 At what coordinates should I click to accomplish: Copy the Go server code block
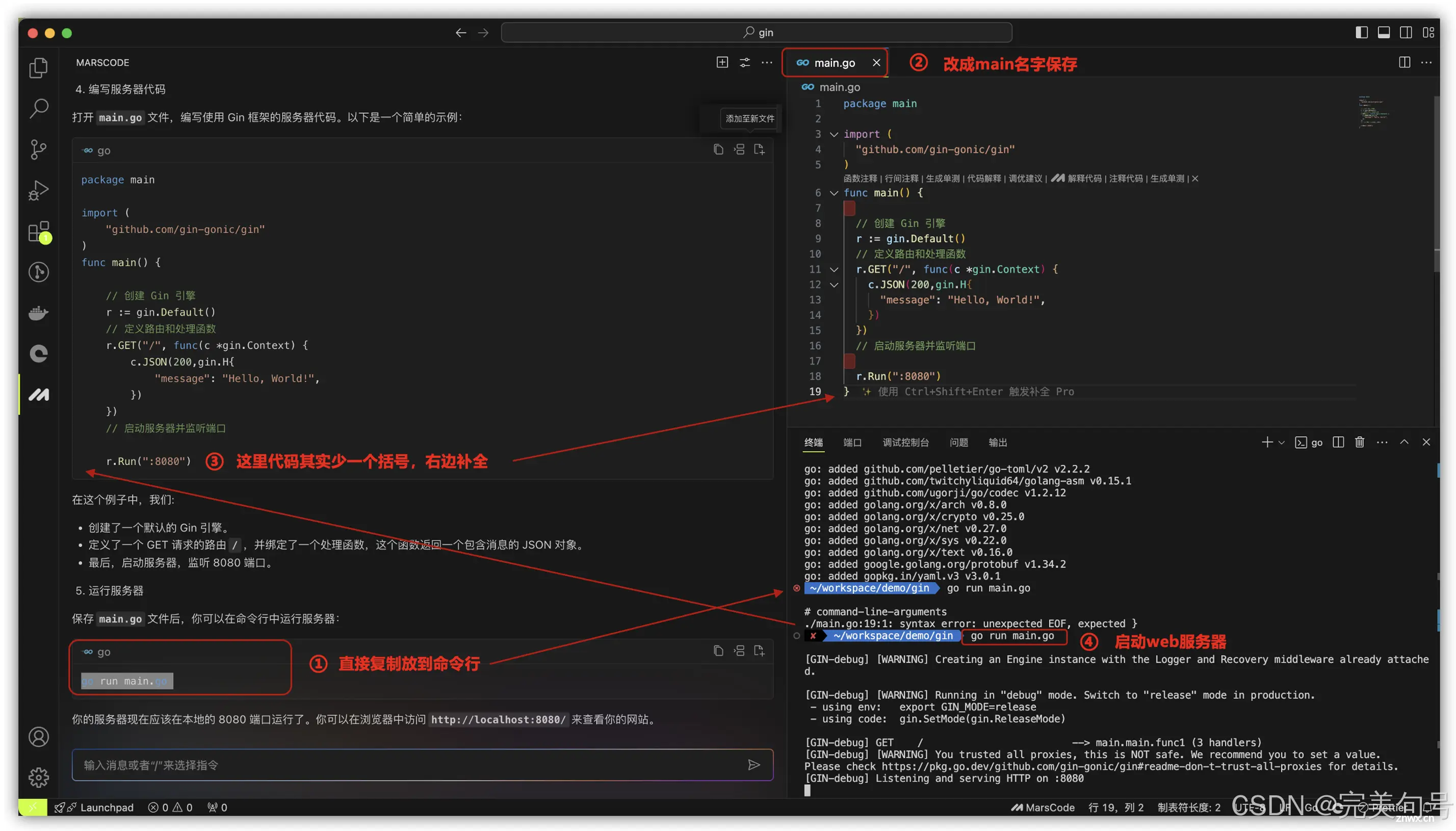pyautogui.click(x=718, y=149)
